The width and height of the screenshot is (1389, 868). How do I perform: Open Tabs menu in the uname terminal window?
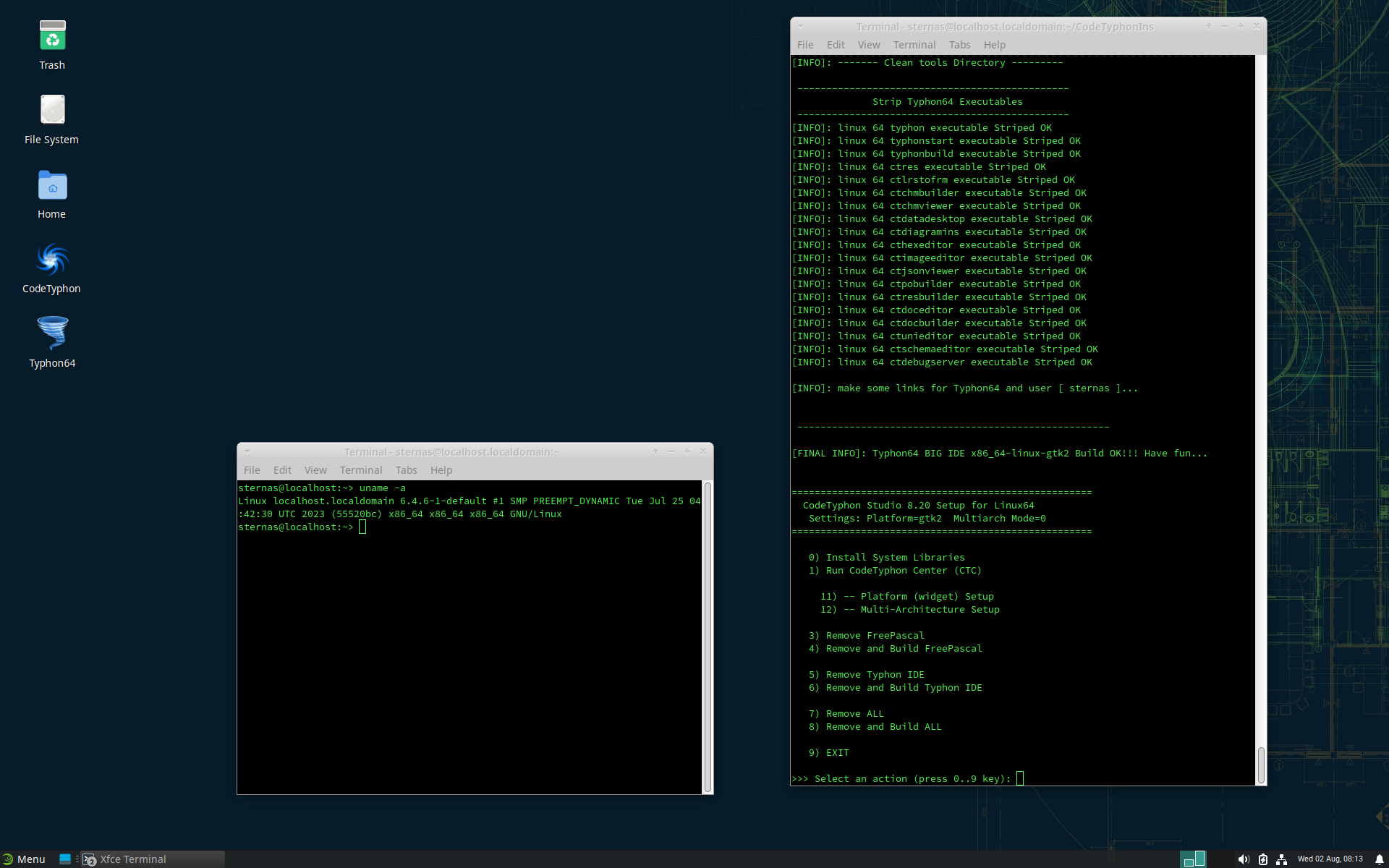(406, 470)
